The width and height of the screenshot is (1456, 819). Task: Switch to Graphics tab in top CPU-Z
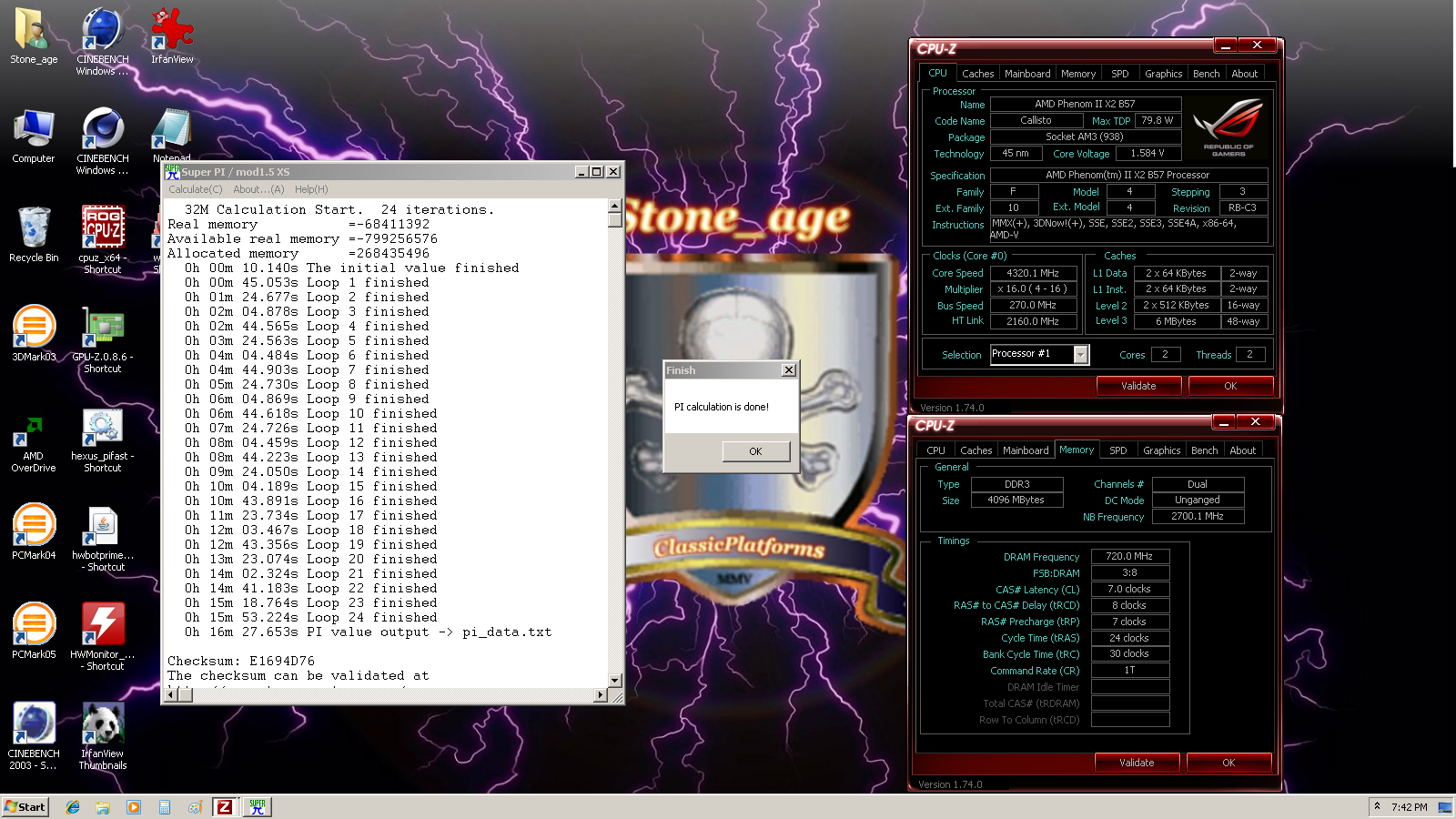(1164, 74)
